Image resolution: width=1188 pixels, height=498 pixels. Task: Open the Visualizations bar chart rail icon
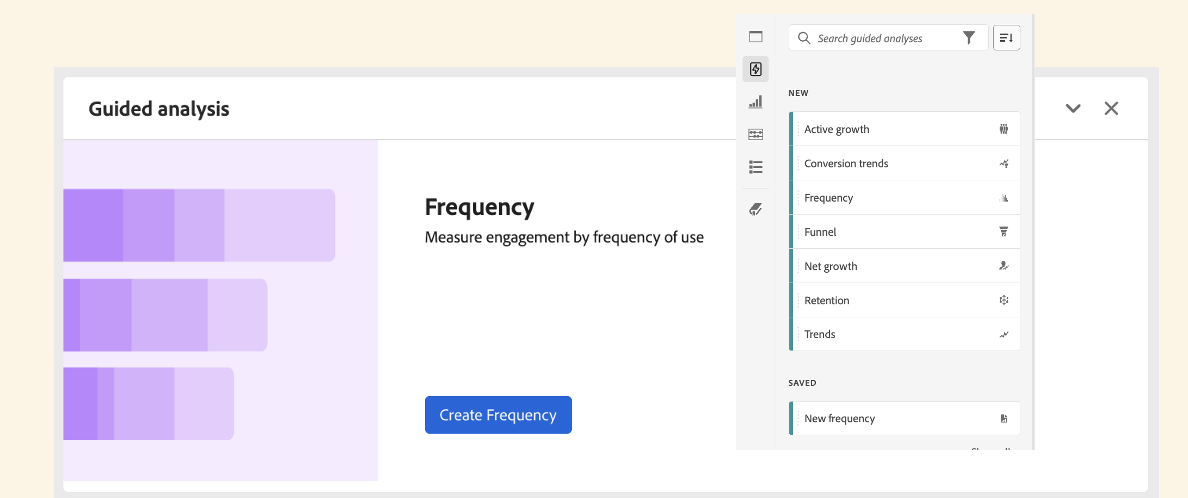click(x=755, y=102)
